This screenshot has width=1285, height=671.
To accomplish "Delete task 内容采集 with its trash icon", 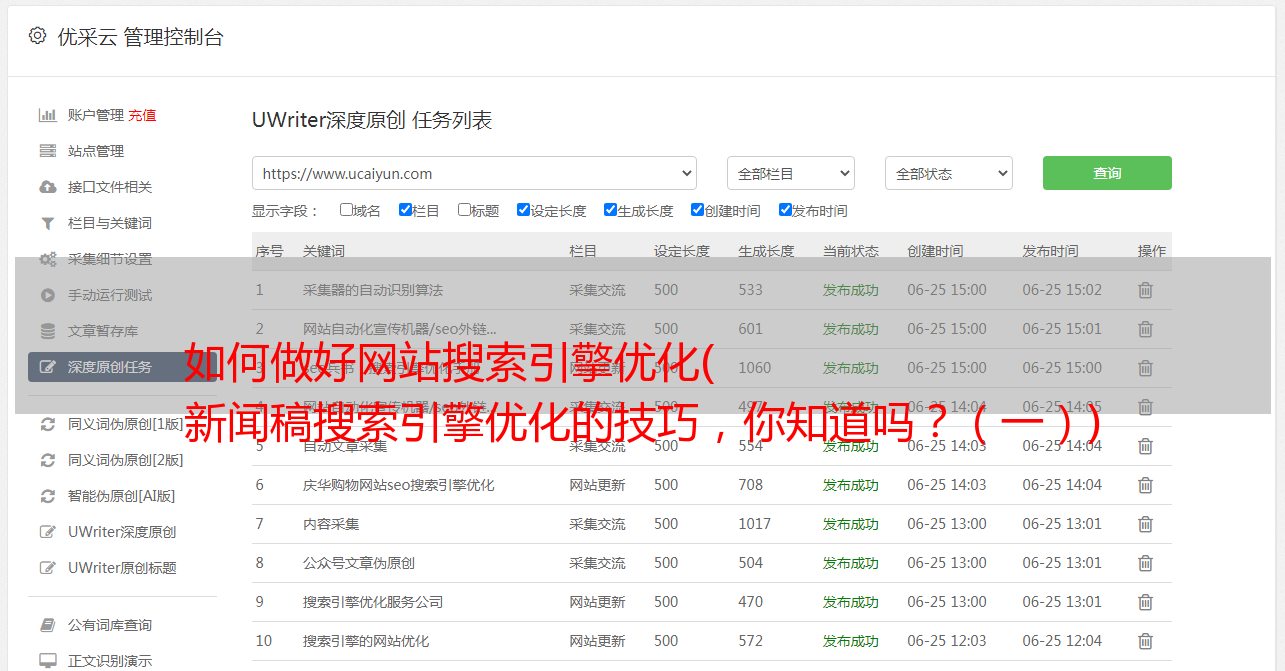I will pos(1145,524).
